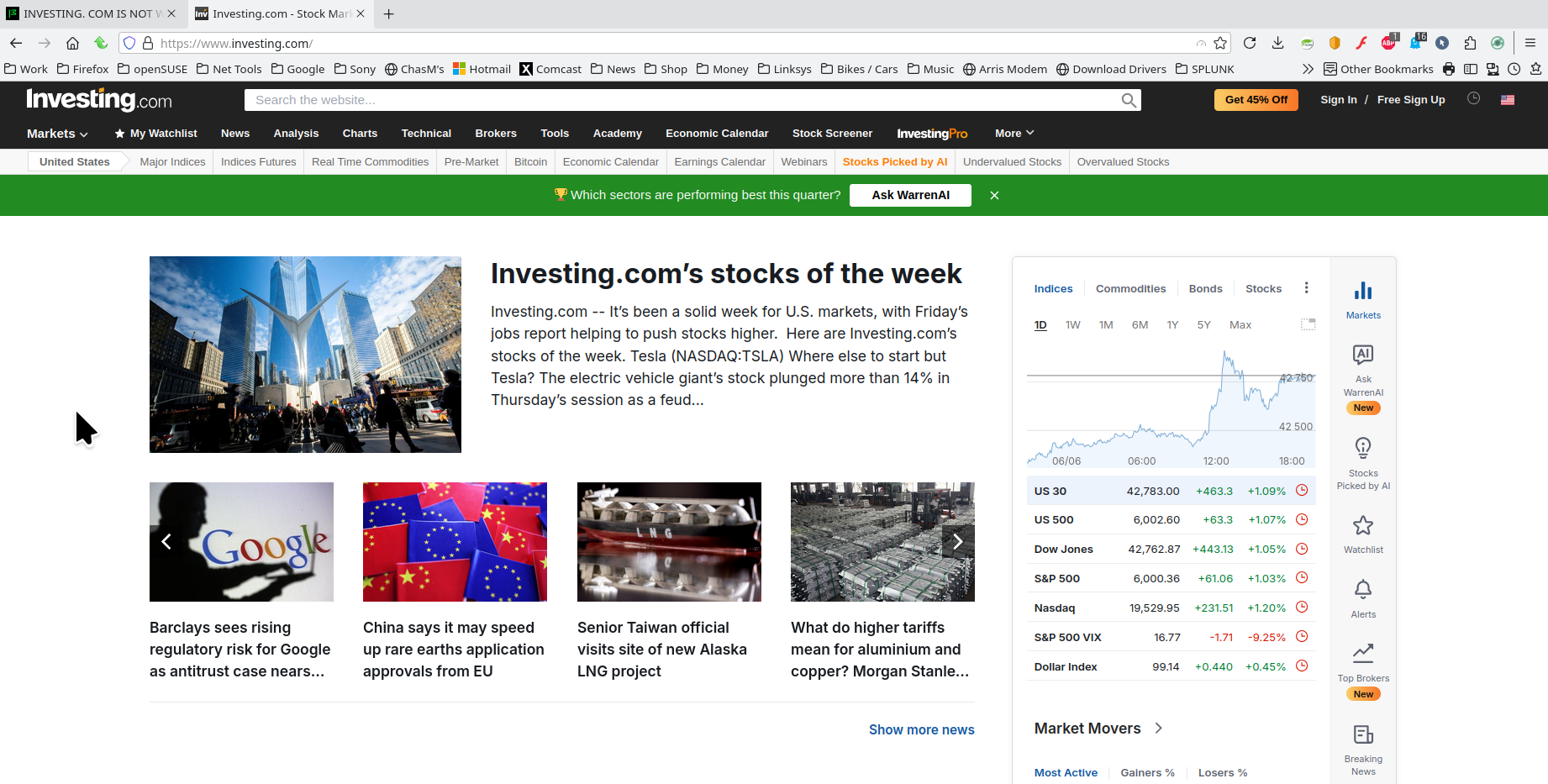Open the Charts menu item

click(x=360, y=134)
